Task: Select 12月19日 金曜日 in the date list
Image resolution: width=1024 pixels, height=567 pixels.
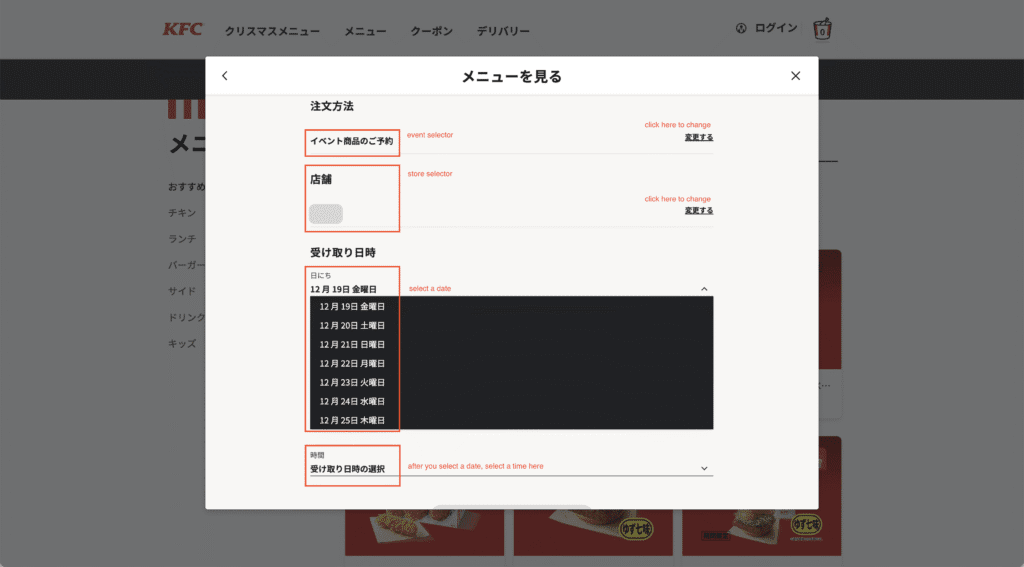Action: pos(511,306)
